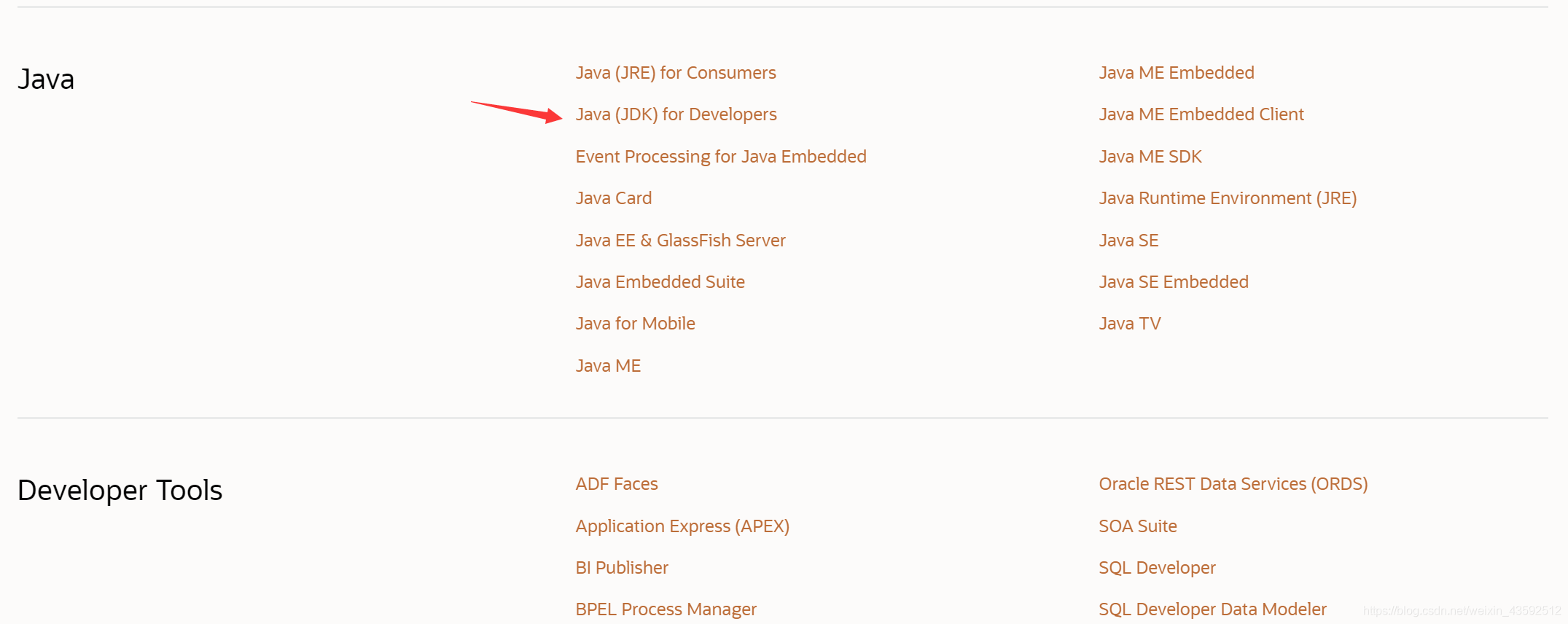The image size is (1568, 624).
Task: Open the ADF Faces link
Action: point(617,484)
